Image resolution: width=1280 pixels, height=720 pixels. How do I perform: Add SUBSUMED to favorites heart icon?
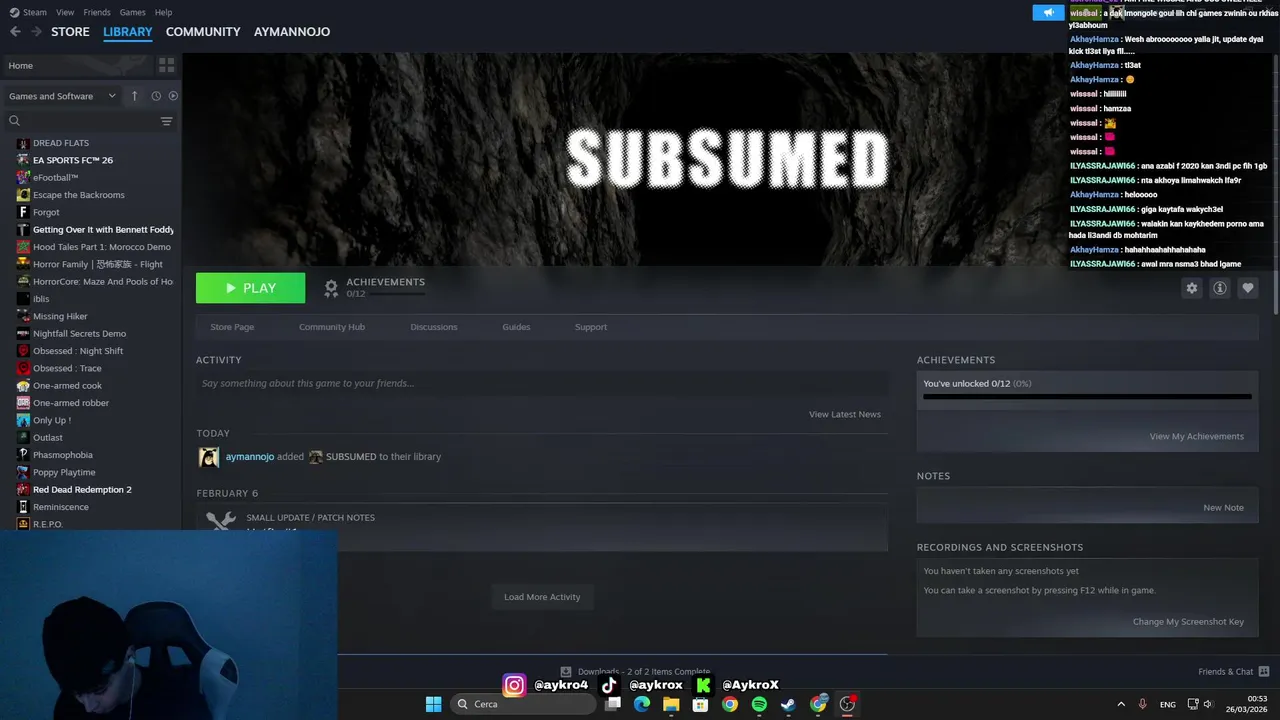(x=1247, y=288)
